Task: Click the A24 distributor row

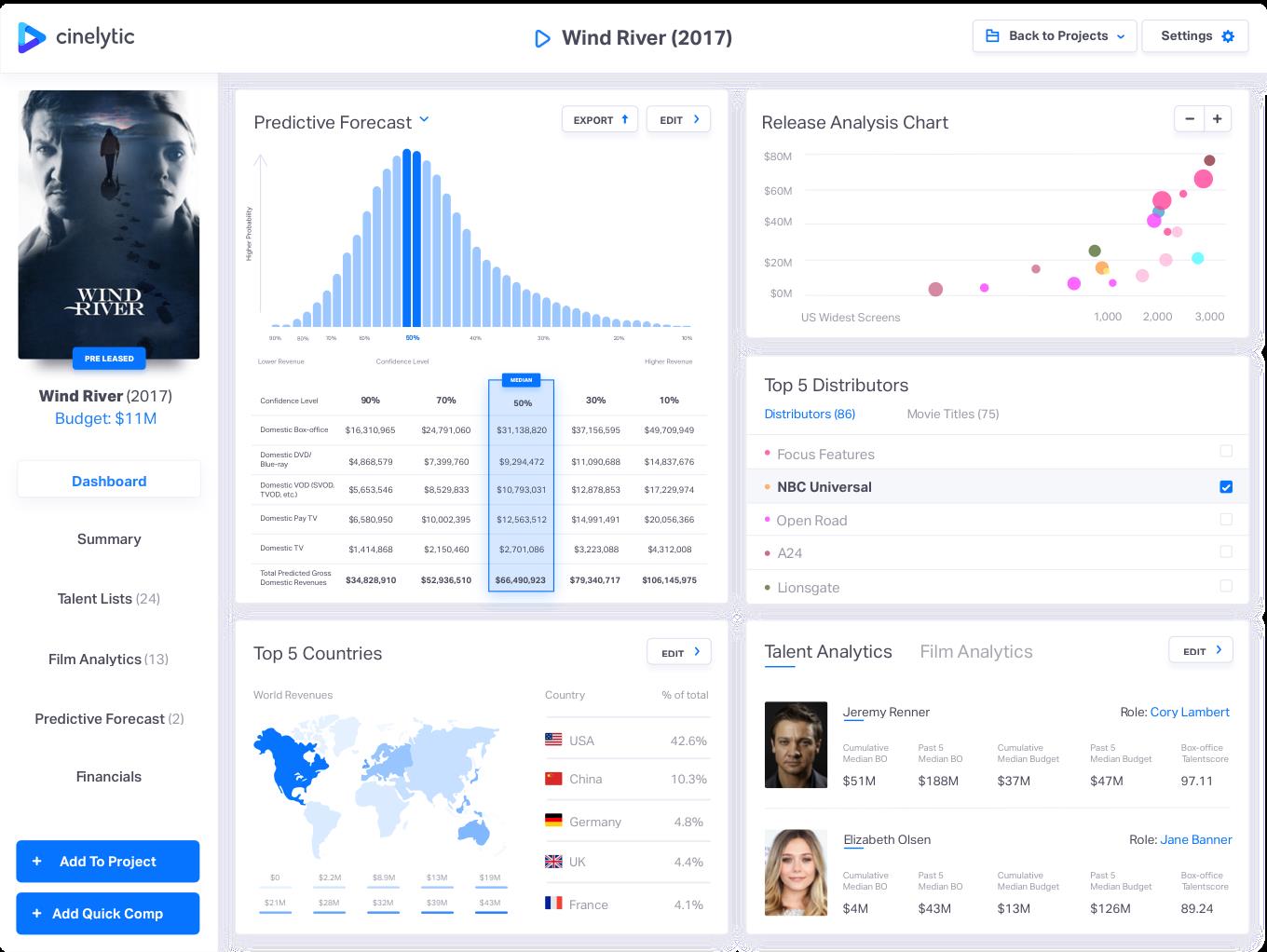Action: (997, 552)
